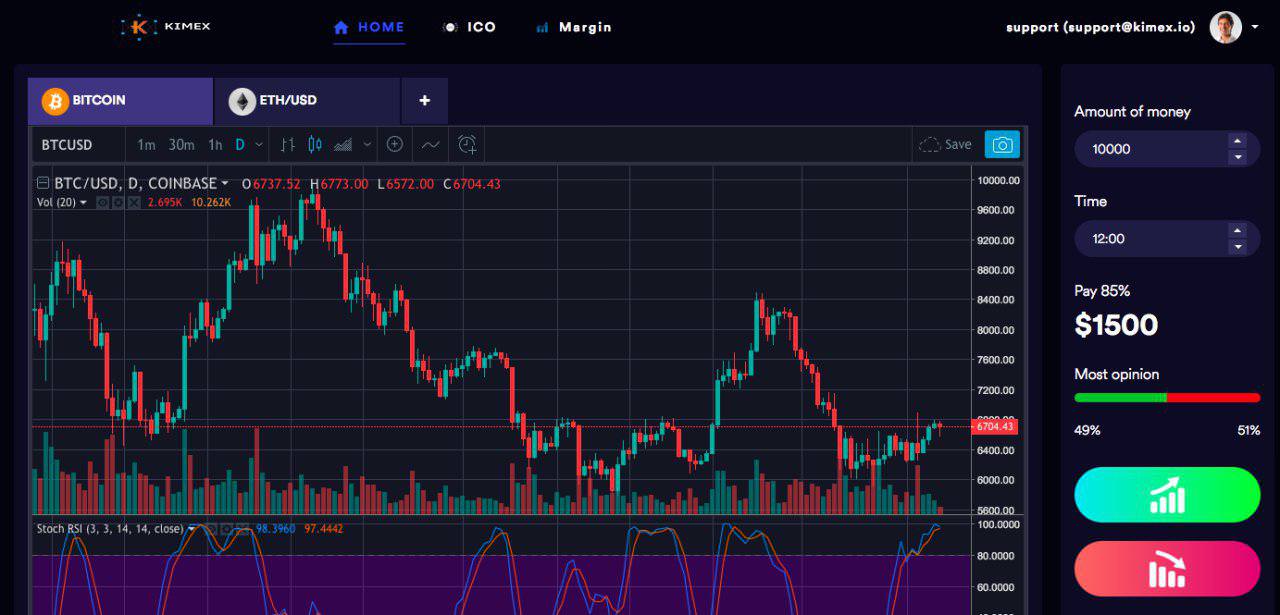This screenshot has width=1280, height=615.
Task: Select the 30m timeframe
Action: tap(181, 145)
